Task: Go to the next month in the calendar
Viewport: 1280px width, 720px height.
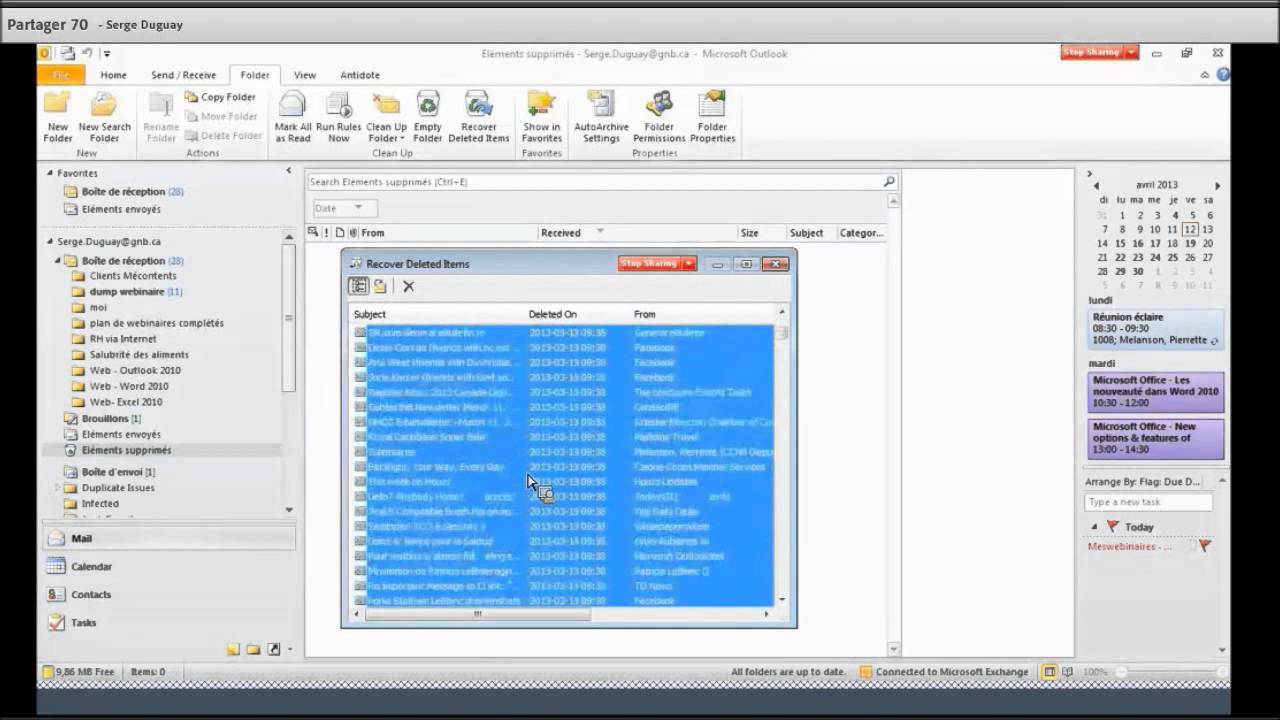Action: point(1217,185)
